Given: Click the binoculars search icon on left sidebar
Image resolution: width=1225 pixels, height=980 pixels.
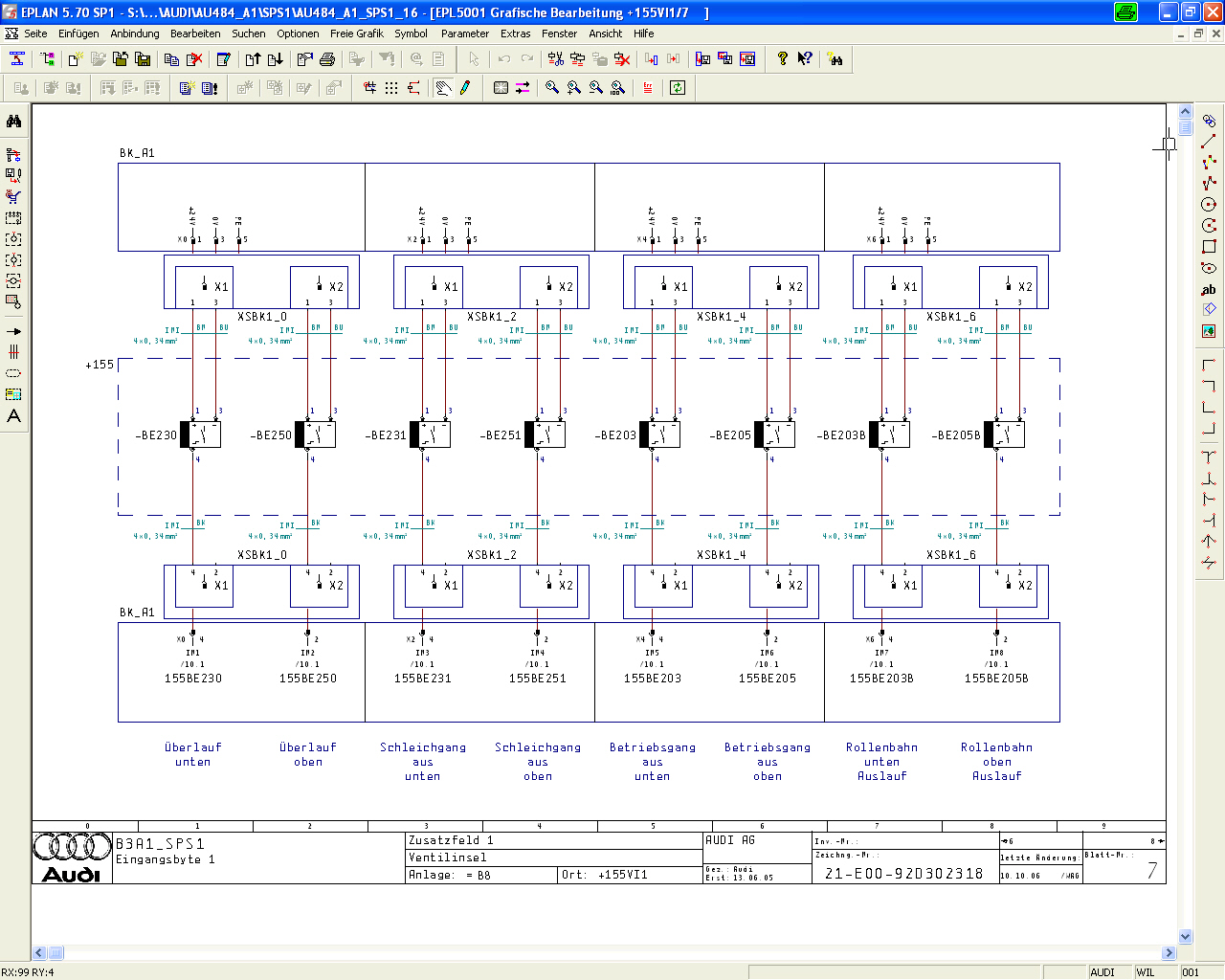Looking at the screenshot, I should (13, 122).
